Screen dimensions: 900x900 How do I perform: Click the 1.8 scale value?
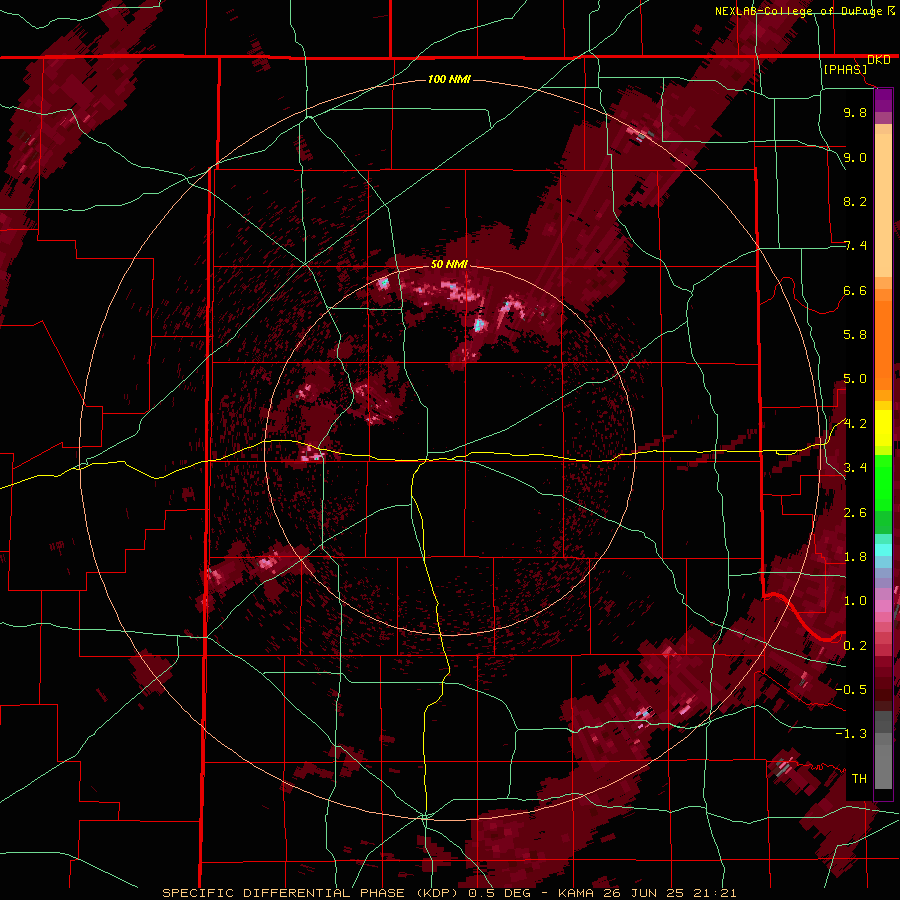coord(855,557)
